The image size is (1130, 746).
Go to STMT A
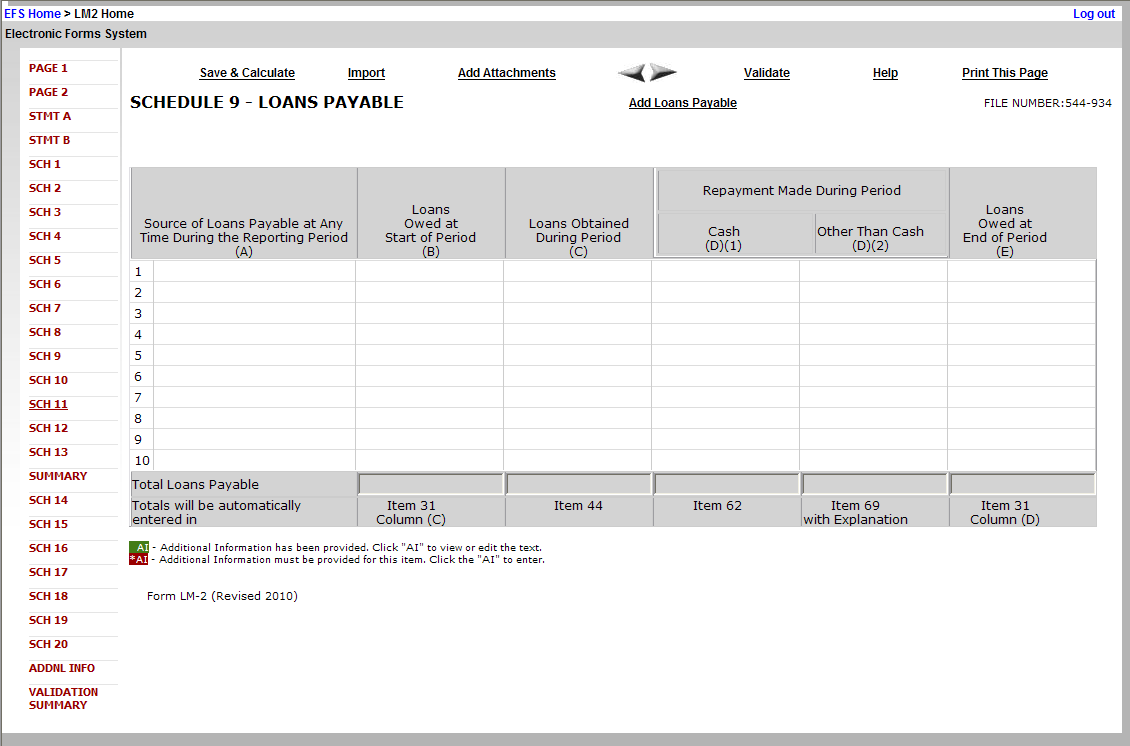[x=50, y=116]
